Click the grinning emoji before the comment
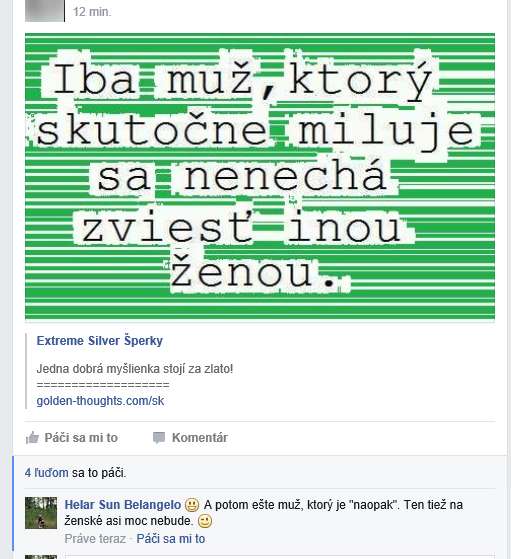The height and width of the screenshot is (559, 511). pos(192,505)
